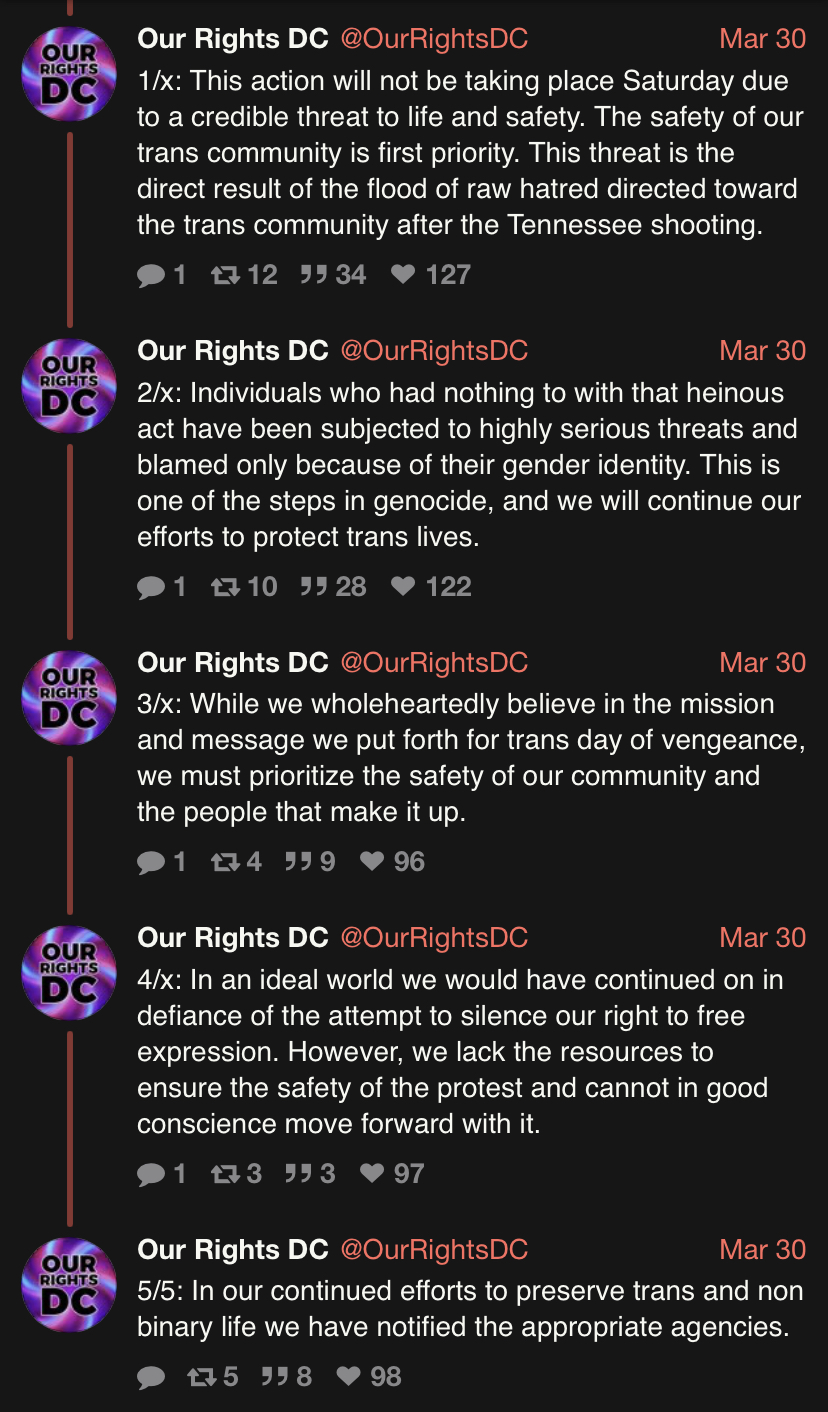The width and height of the screenshot is (828, 1412).
Task: Click reply icon on the 3/x tweet
Action: point(151,862)
